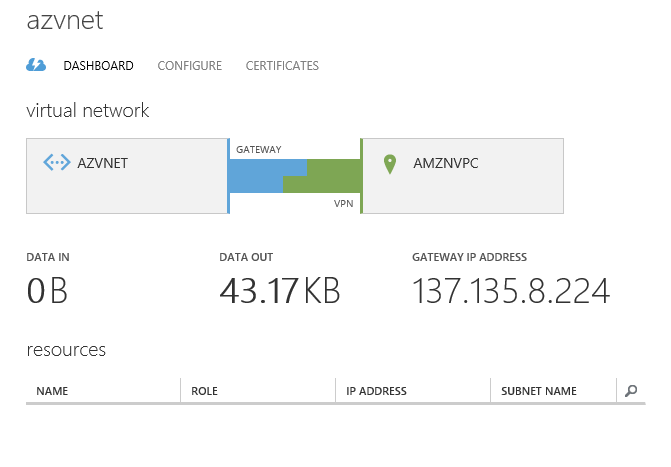Click the green AMZNVPC location pin icon
Image resolution: width=671 pixels, height=467 pixels.
[x=390, y=164]
